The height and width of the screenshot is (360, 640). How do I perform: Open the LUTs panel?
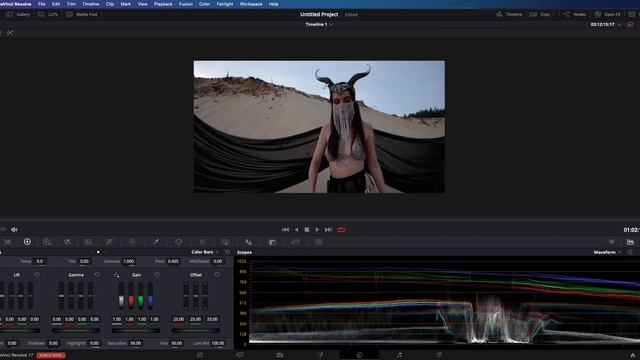pyautogui.click(x=48, y=14)
